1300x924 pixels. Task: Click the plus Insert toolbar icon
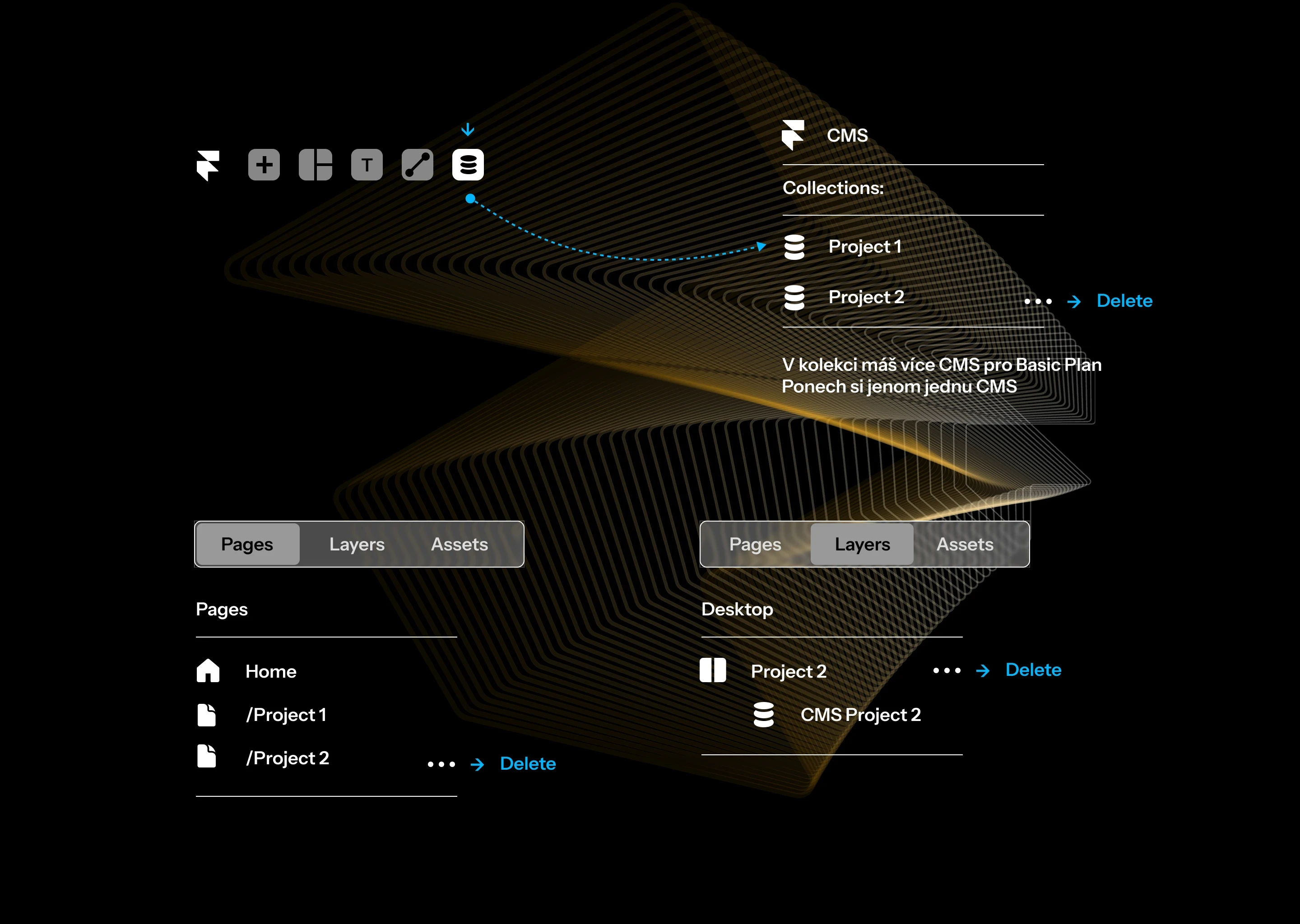tap(264, 165)
